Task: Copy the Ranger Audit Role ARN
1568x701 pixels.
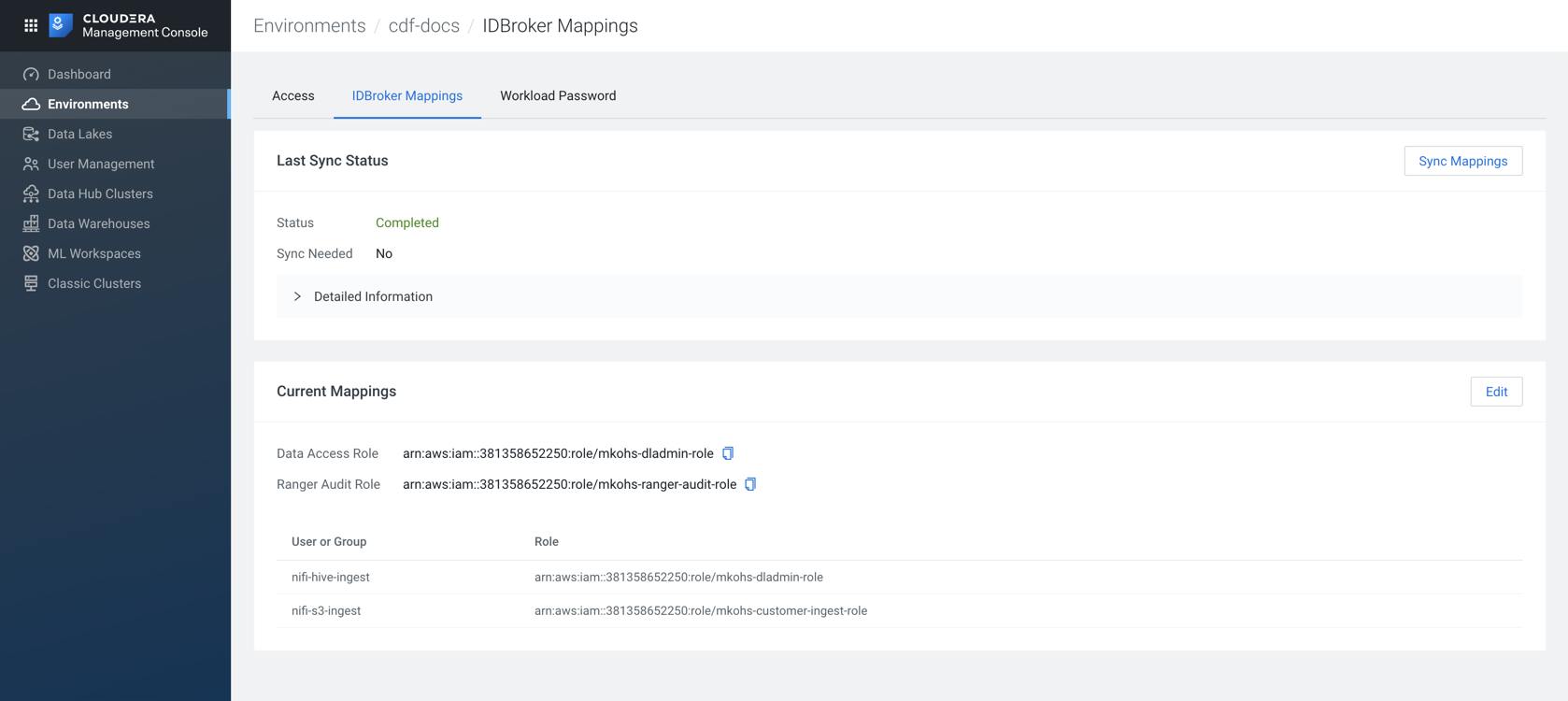Action: (x=750, y=484)
